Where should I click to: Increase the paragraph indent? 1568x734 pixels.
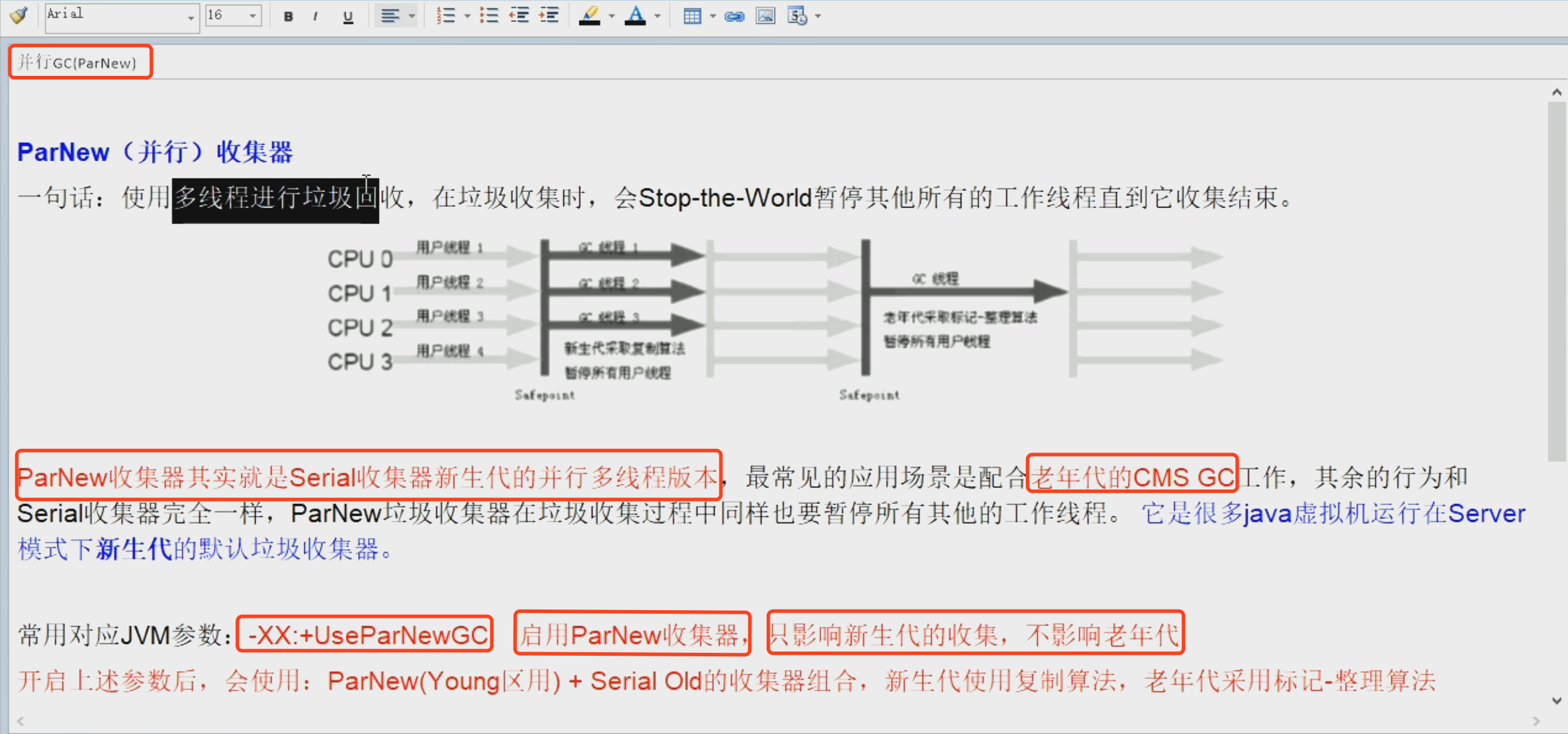point(549,17)
